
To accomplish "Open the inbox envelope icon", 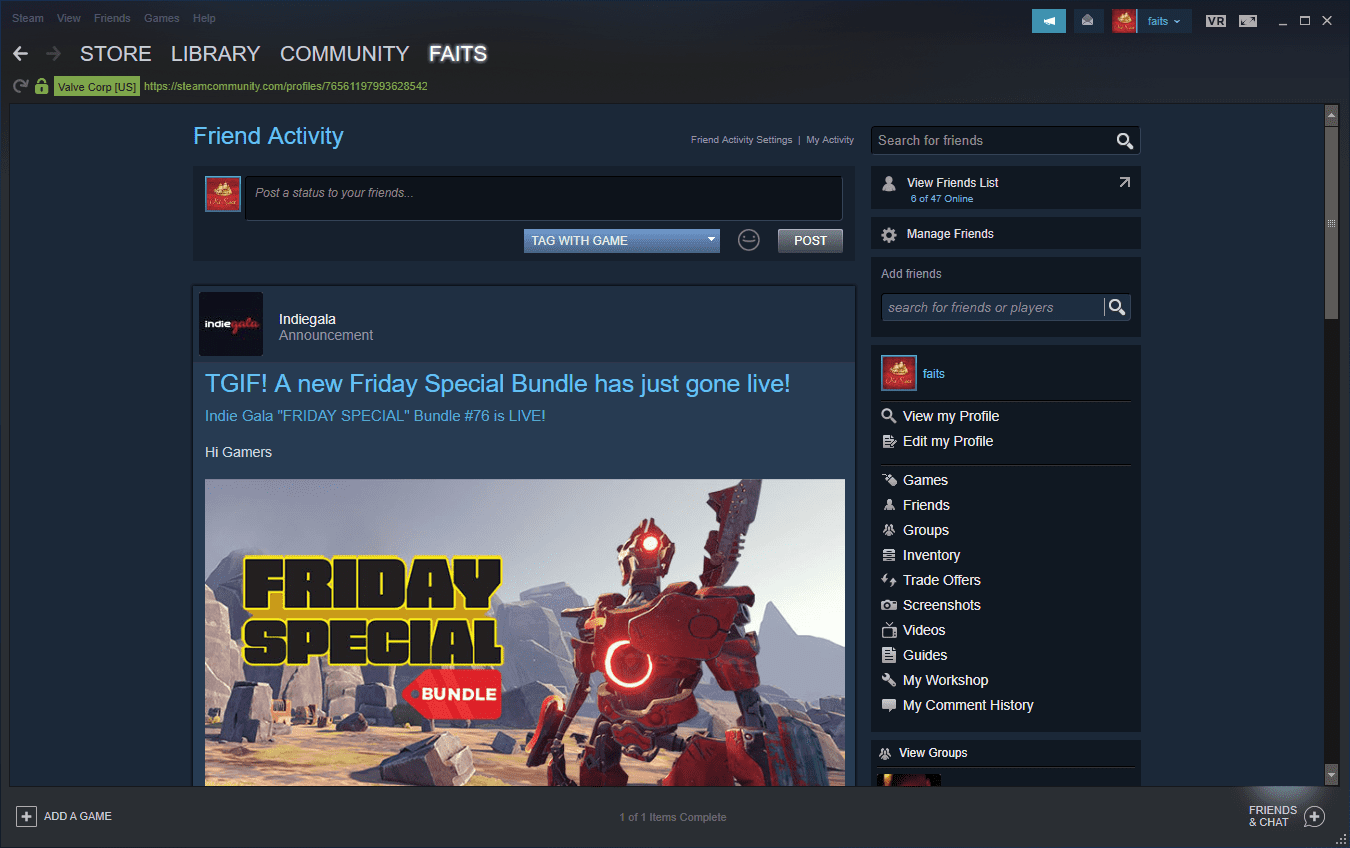I will pos(1088,21).
